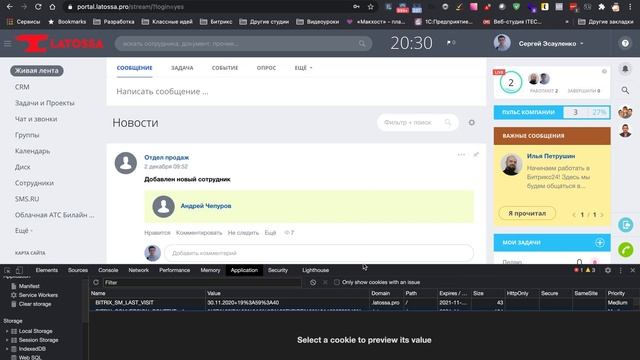Open the Ещё dropdown in post composer tabs
The height and width of the screenshot is (360, 640).
[303, 68]
